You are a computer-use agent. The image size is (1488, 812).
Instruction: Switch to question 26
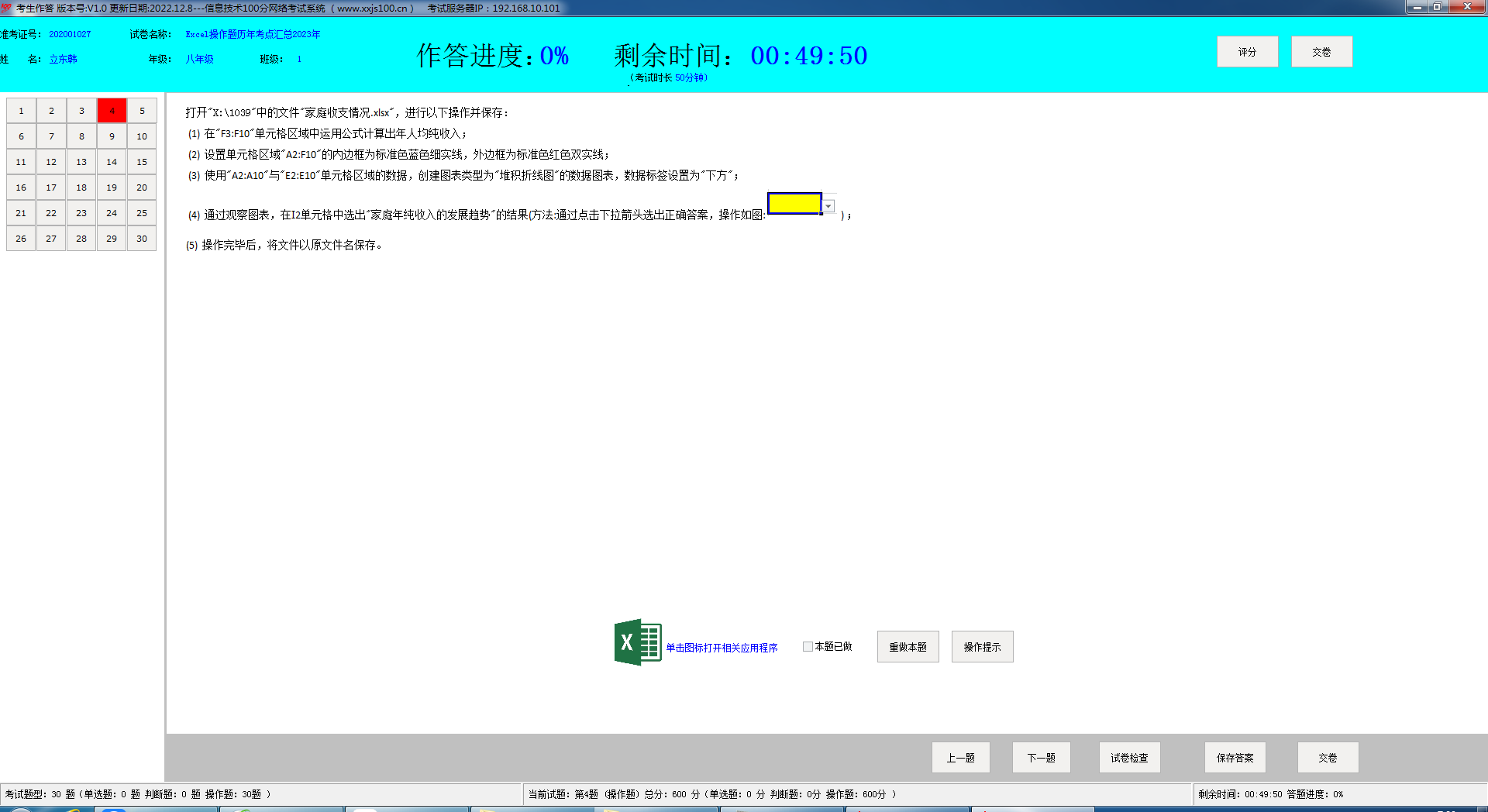21,239
